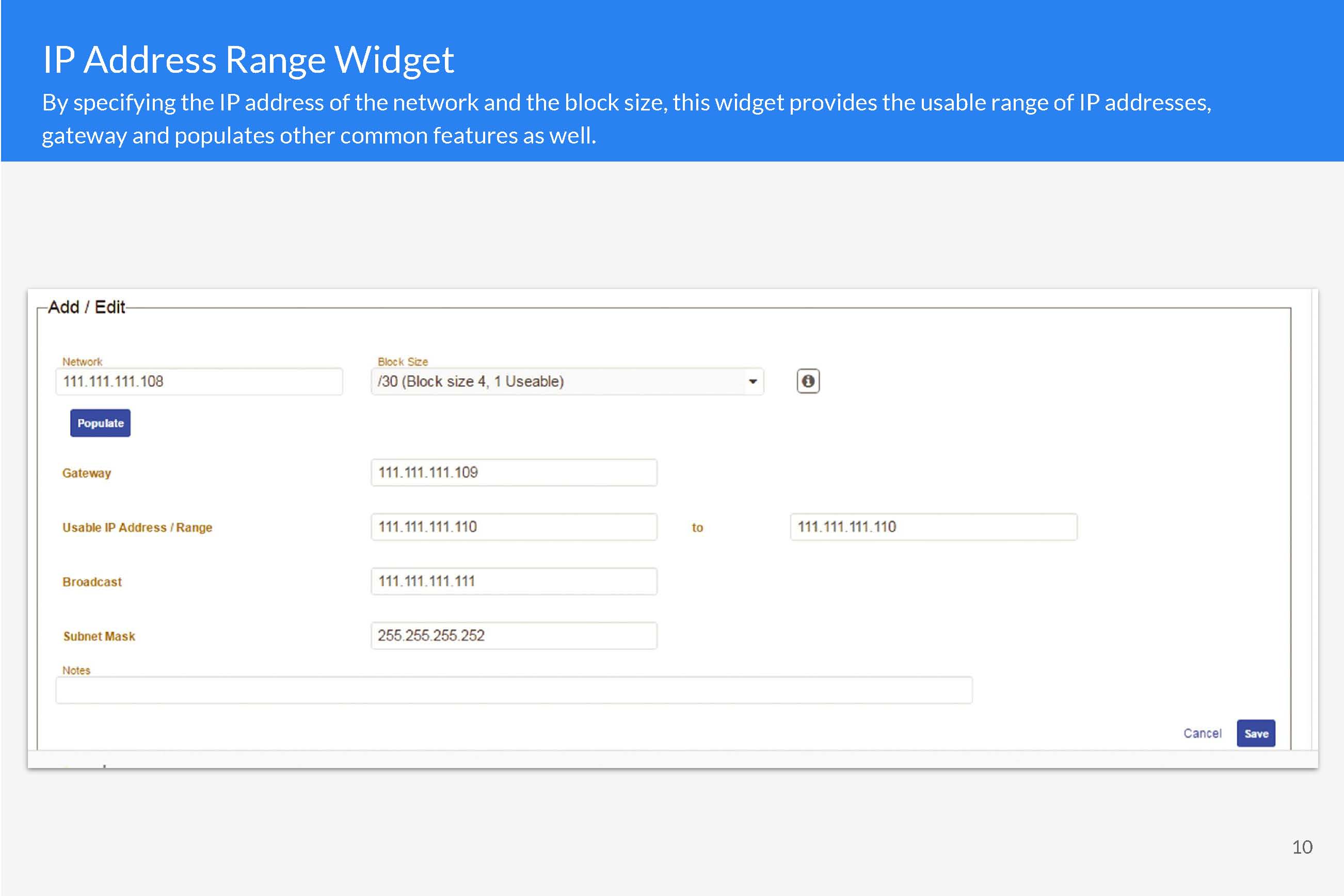Click the Gateway label
This screenshot has height=896, width=1344.
click(87, 473)
